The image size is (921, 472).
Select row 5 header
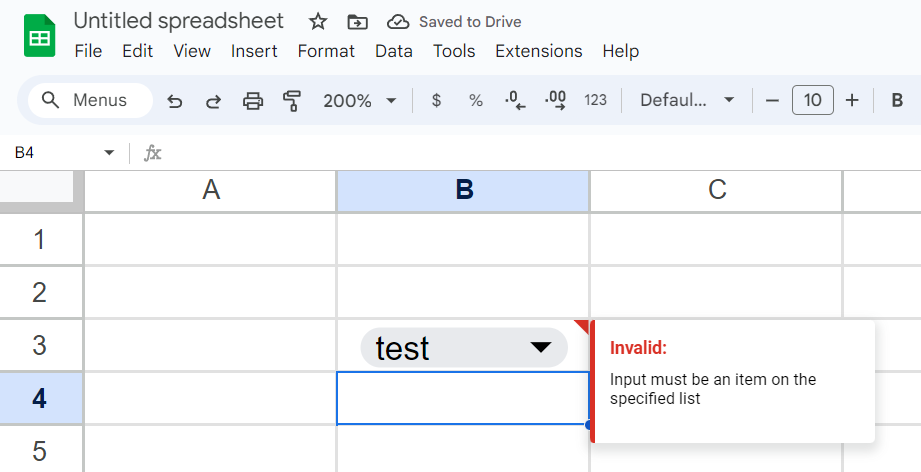click(x=41, y=450)
